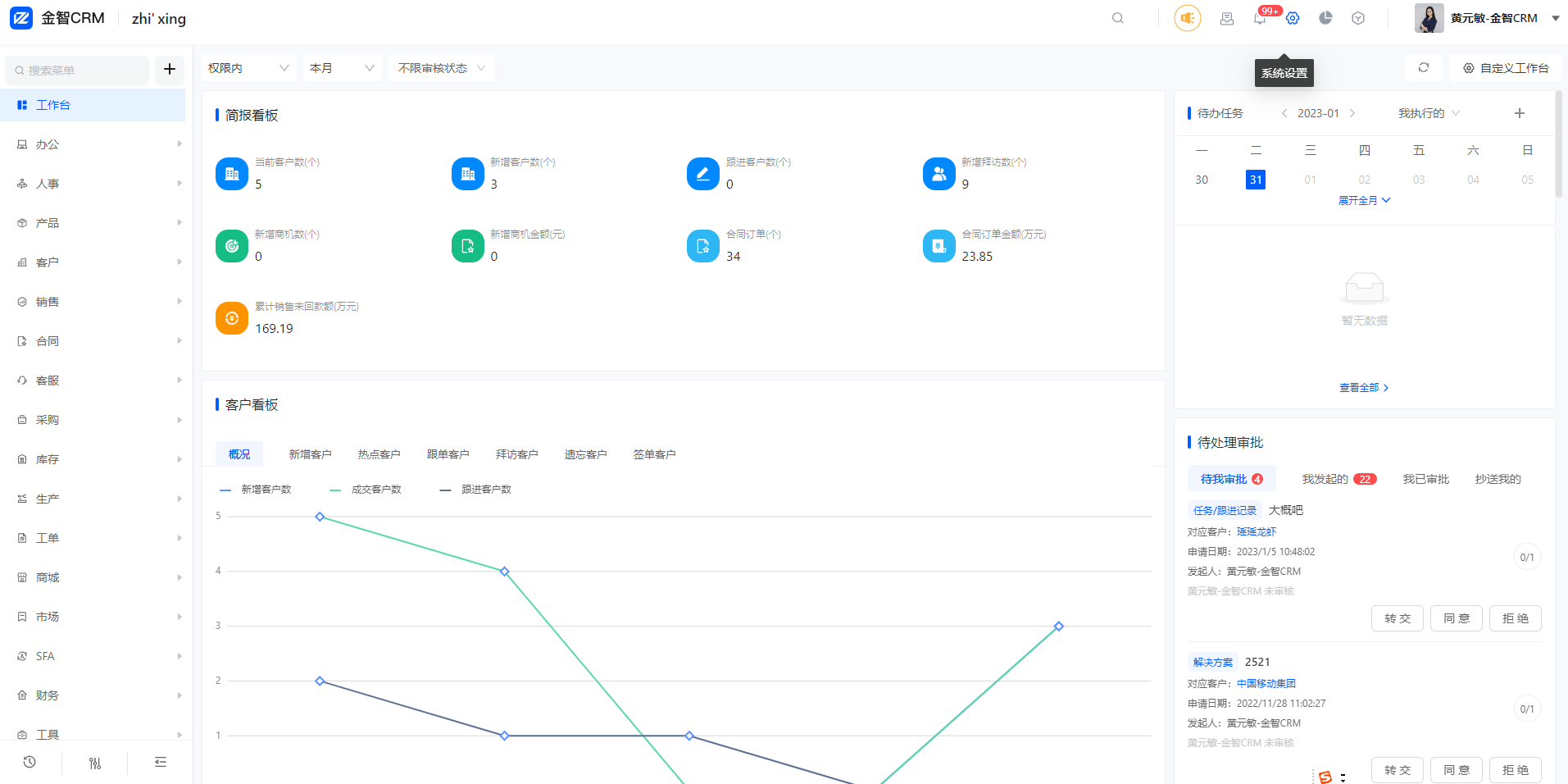Image resolution: width=1568 pixels, height=784 pixels.
Task: Click the refresh icon beside 自定义工作台
Action: tap(1424, 68)
